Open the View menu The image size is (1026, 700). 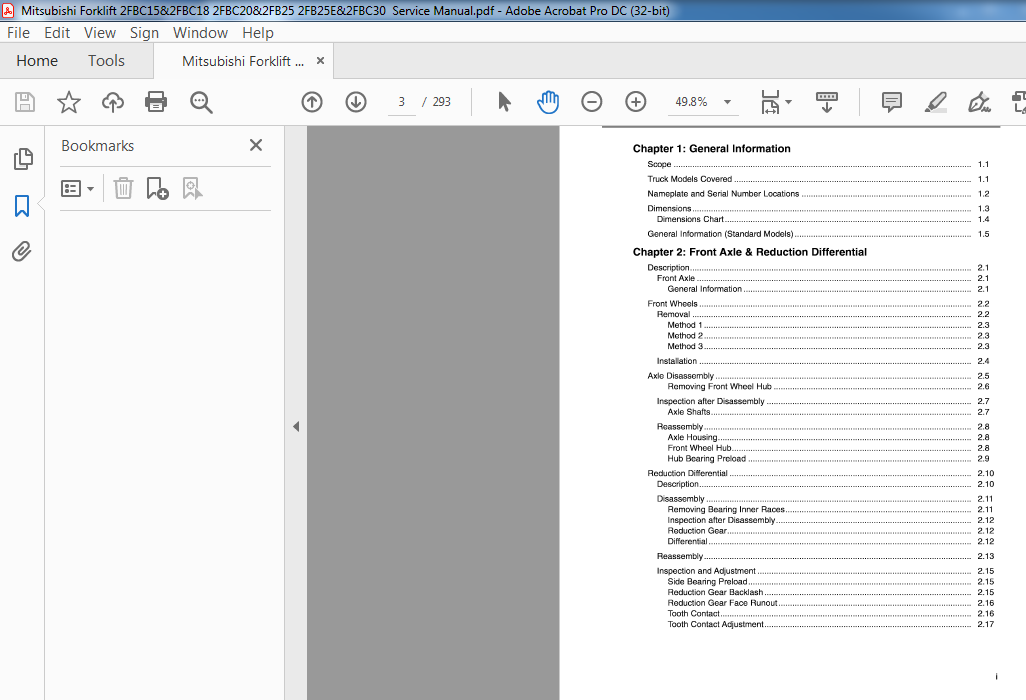coord(99,33)
